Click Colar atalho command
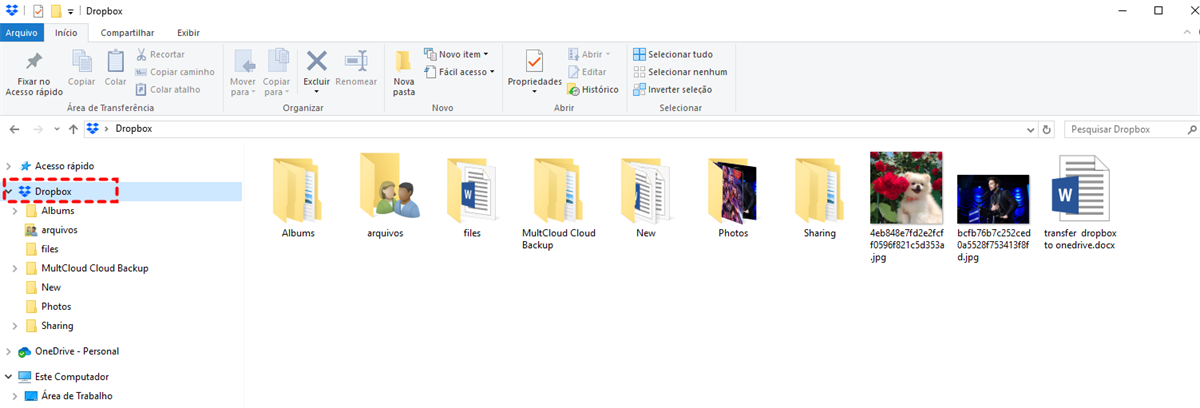This screenshot has height=408, width=1200. pos(167,89)
